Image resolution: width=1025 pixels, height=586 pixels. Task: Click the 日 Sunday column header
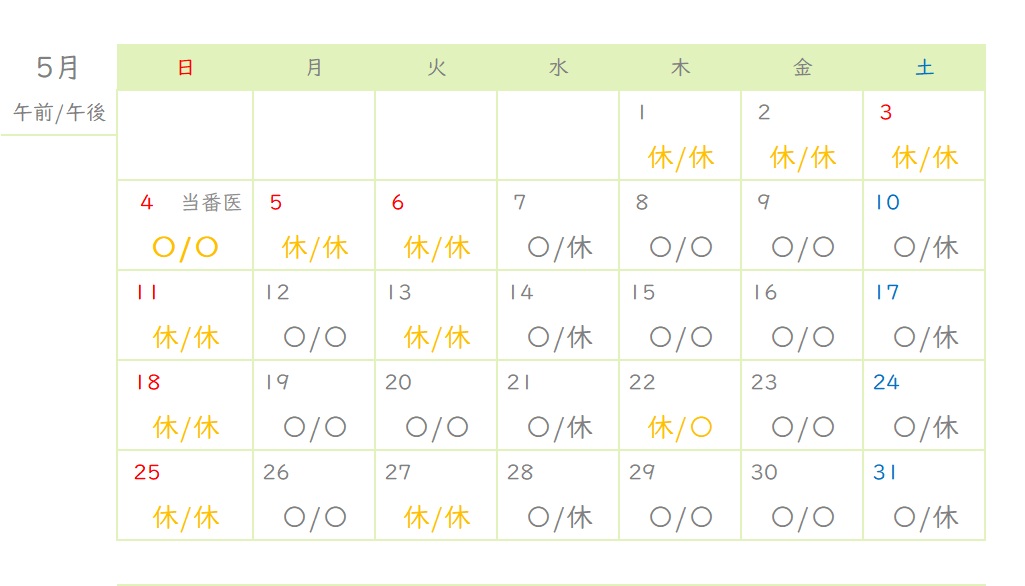185,67
